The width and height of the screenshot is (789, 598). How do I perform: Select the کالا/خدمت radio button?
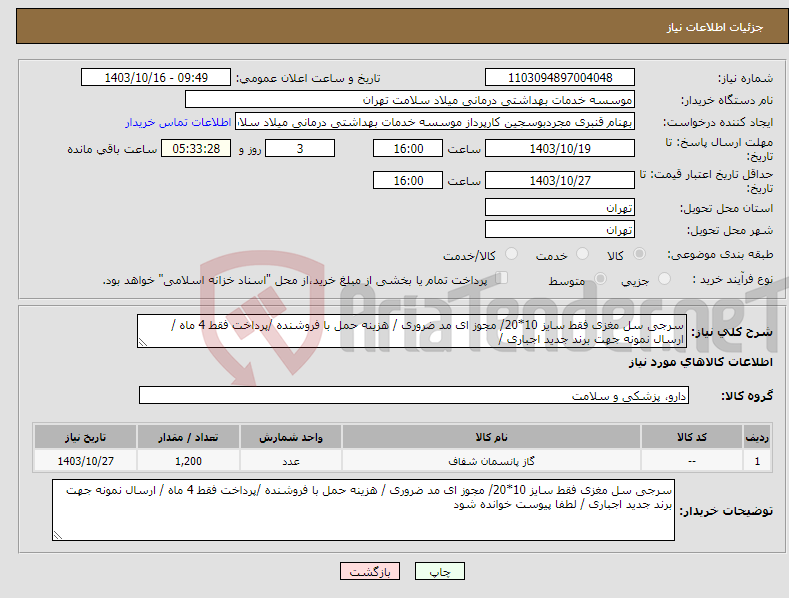click(511, 254)
